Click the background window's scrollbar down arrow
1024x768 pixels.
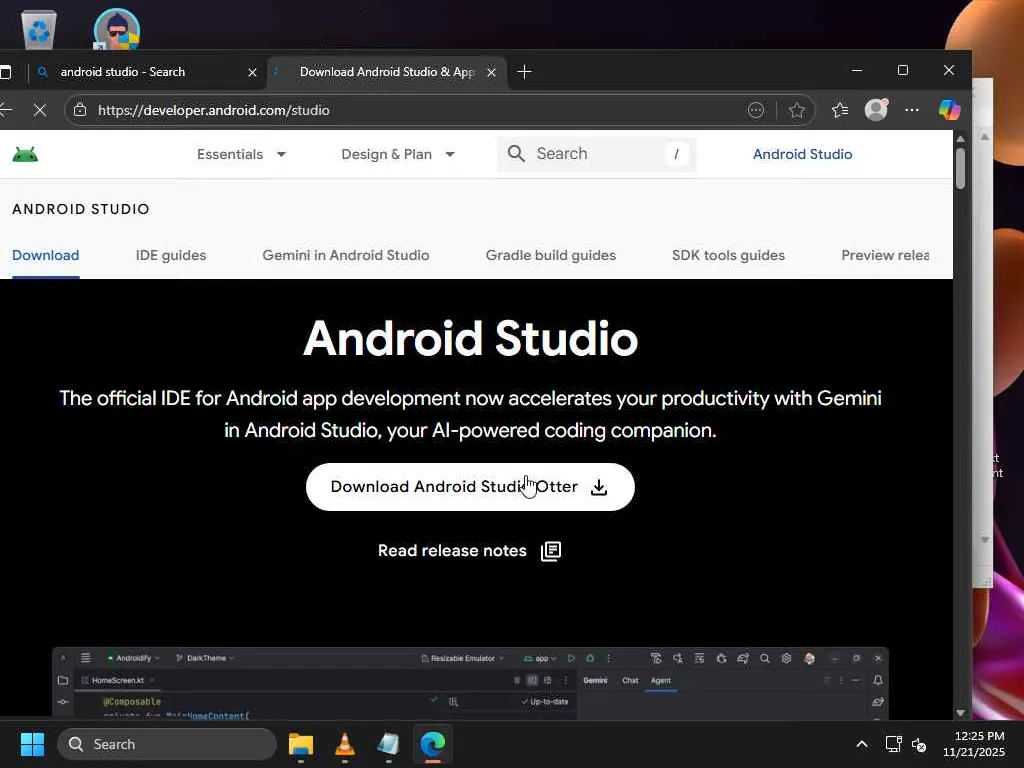pos(985,540)
